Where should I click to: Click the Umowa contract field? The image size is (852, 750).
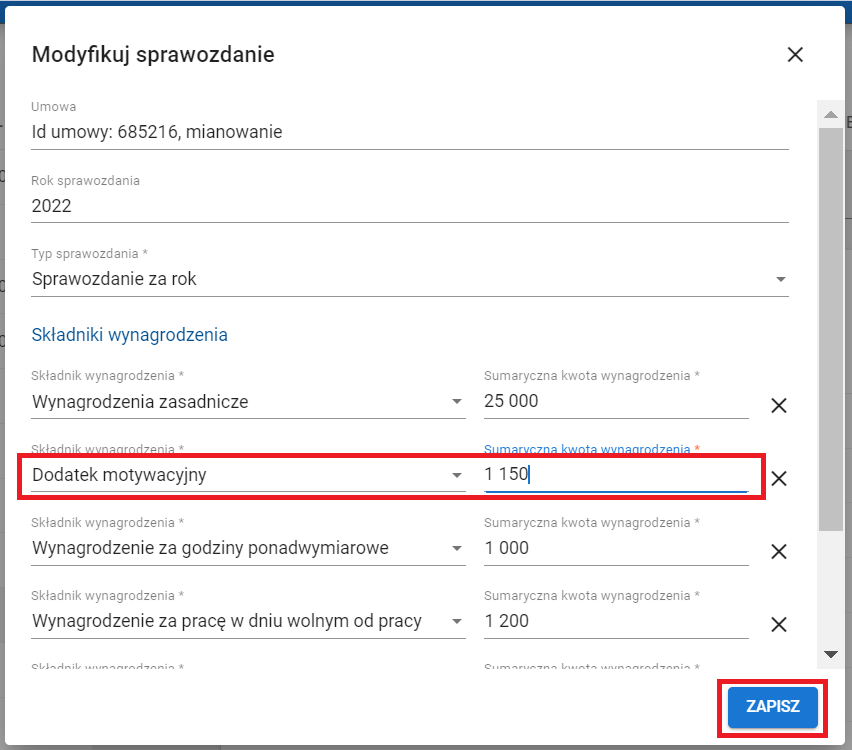click(x=410, y=131)
